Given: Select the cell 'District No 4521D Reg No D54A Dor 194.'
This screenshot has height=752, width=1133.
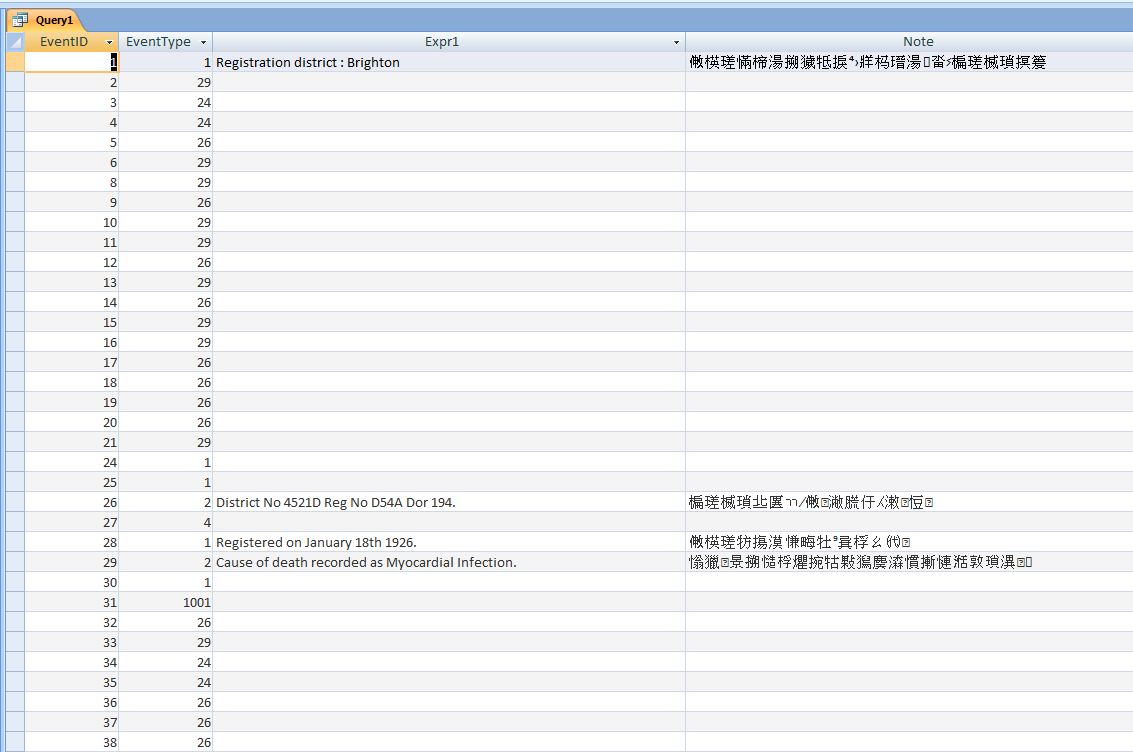Looking at the screenshot, I should pos(449,502).
